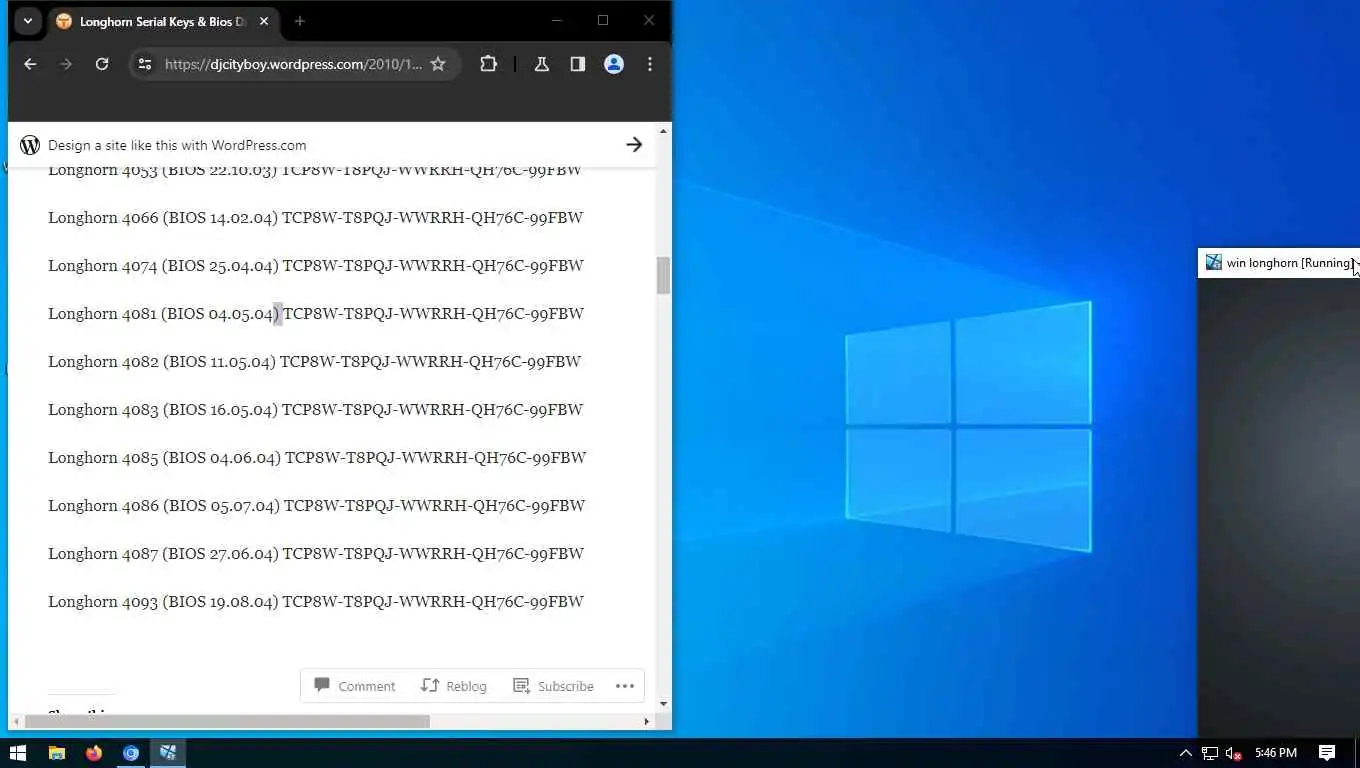Click the Longhorn 4093 (BIOS 19.08.04) line
Screen dimensions: 1360x768
tap(315, 601)
